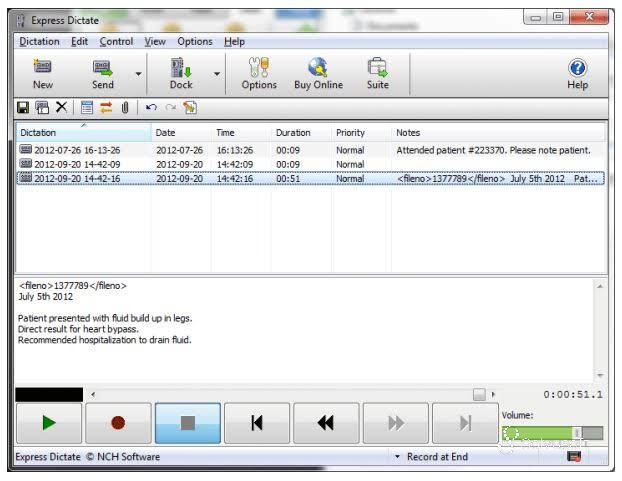This screenshot has width=622, height=481.
Task: Adjust the Volume slider handle
Action: [x=577, y=433]
